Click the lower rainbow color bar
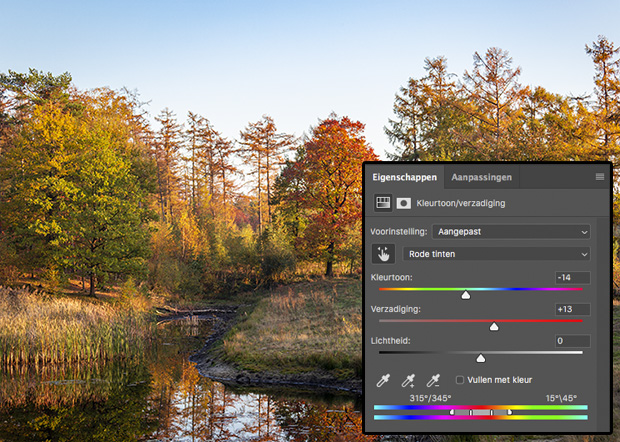Screen dimensions: 620x442 click(x=480, y=417)
